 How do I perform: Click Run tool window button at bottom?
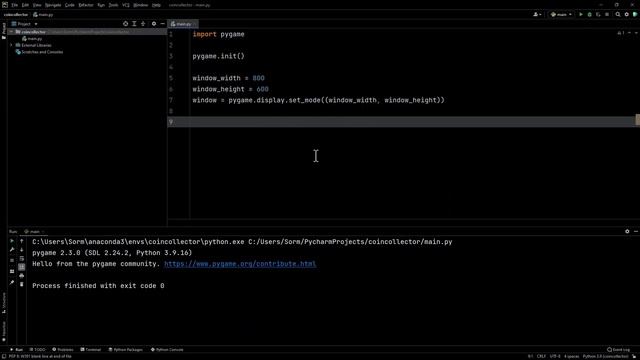tap(16, 350)
